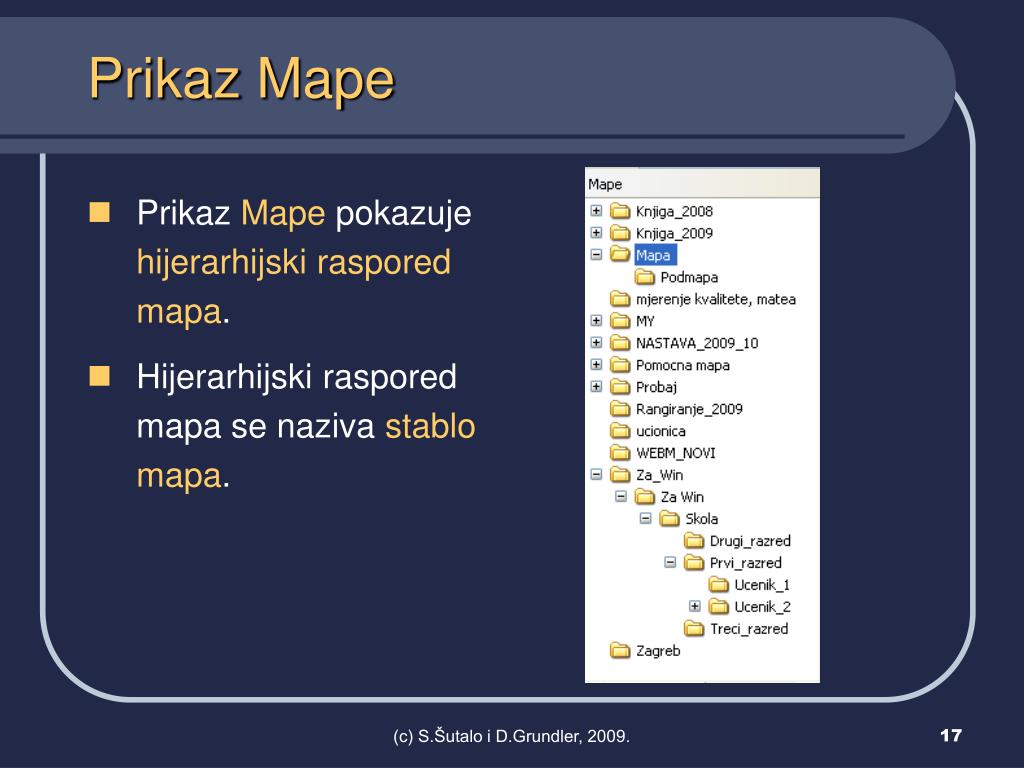Select the WEBM_NOVI folder name
This screenshot has height=768, width=1024.
(675, 453)
